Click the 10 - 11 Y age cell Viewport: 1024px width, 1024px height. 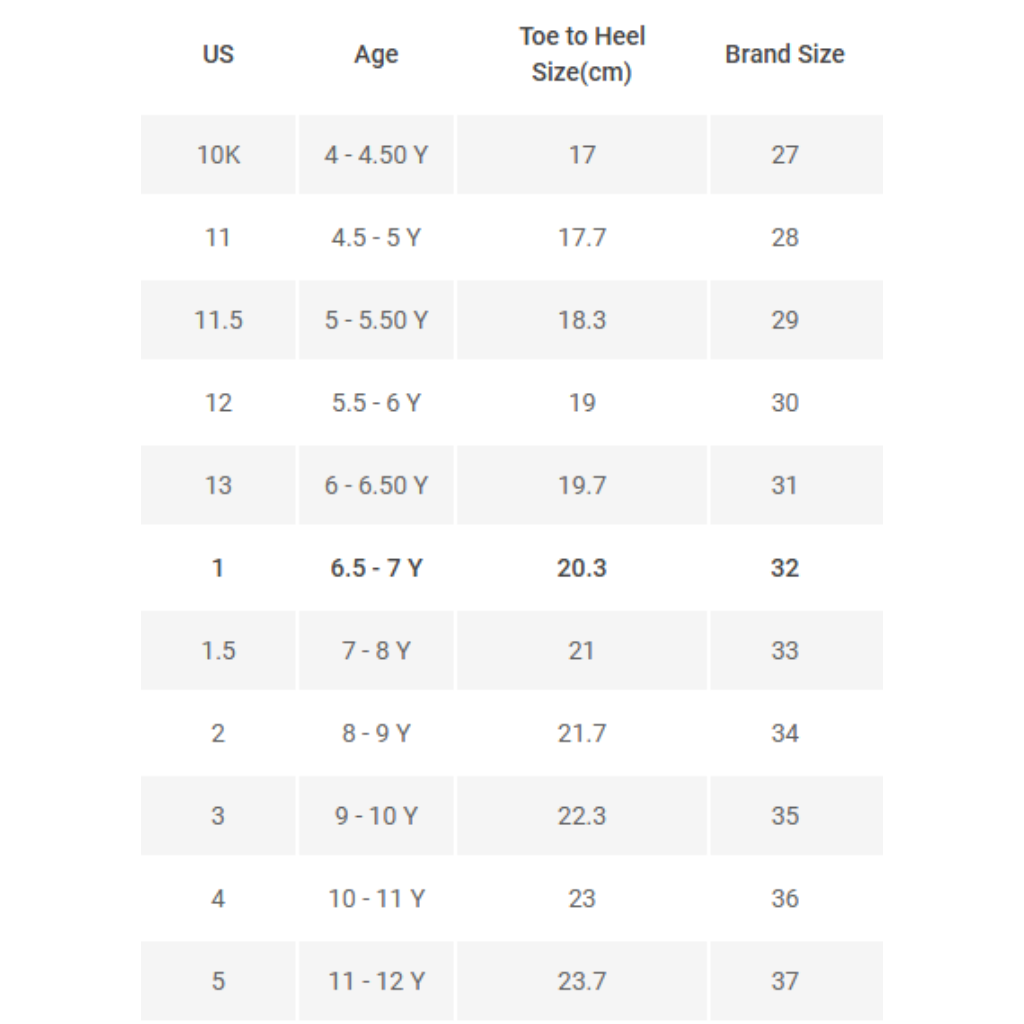(x=376, y=899)
